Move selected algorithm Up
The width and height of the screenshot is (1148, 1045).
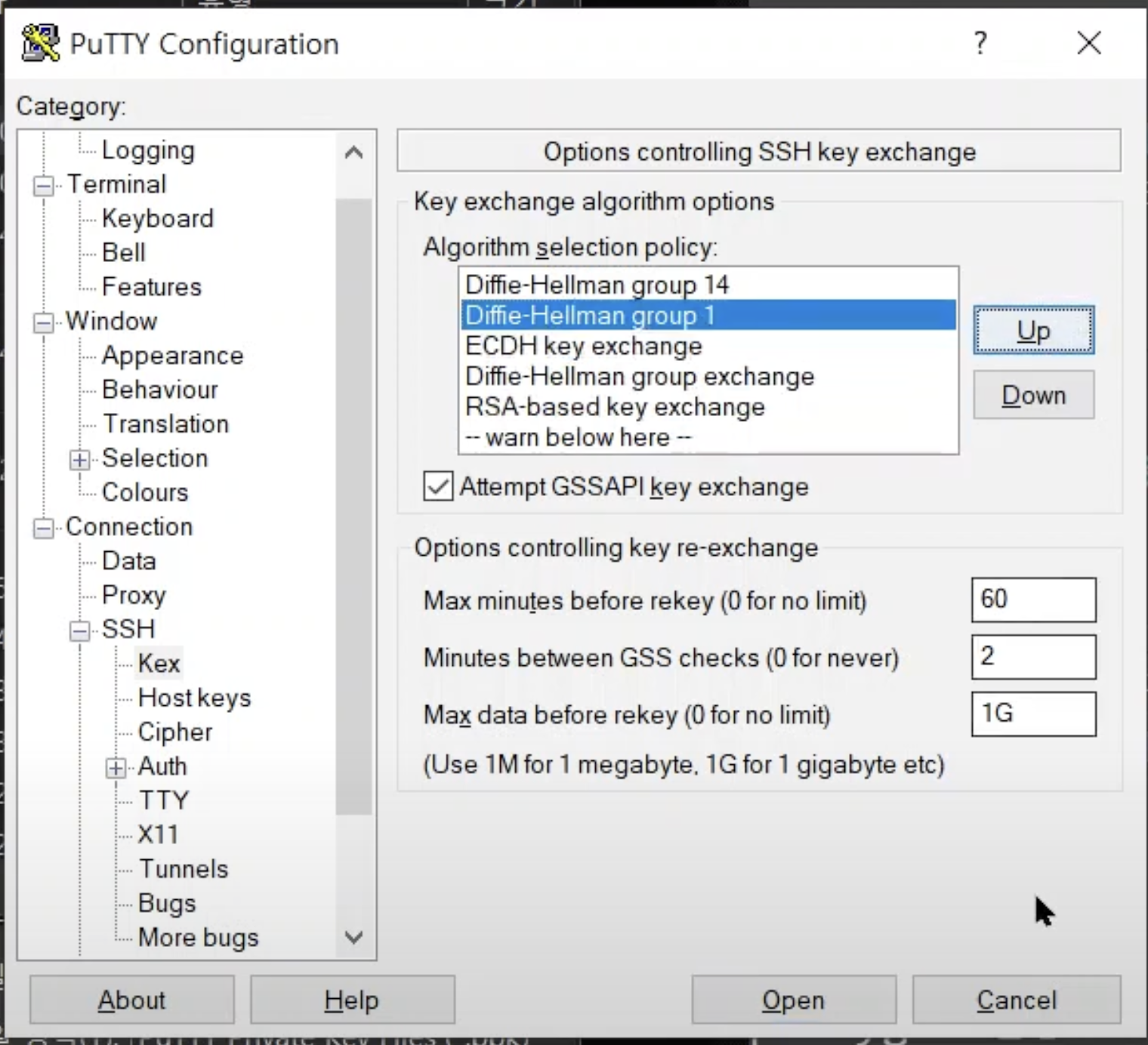tap(1033, 330)
